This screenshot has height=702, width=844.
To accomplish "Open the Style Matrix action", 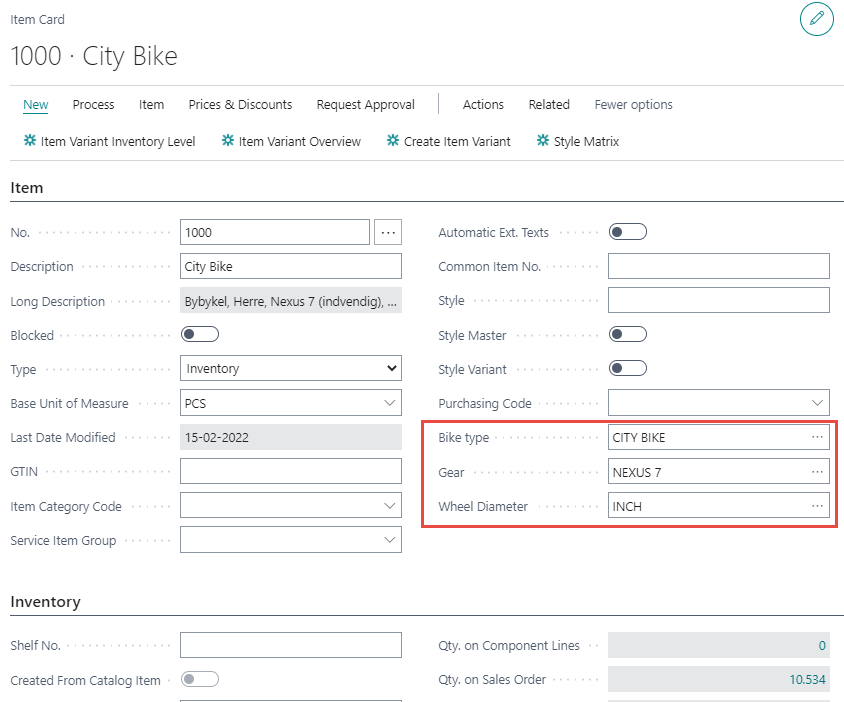I will 578,142.
